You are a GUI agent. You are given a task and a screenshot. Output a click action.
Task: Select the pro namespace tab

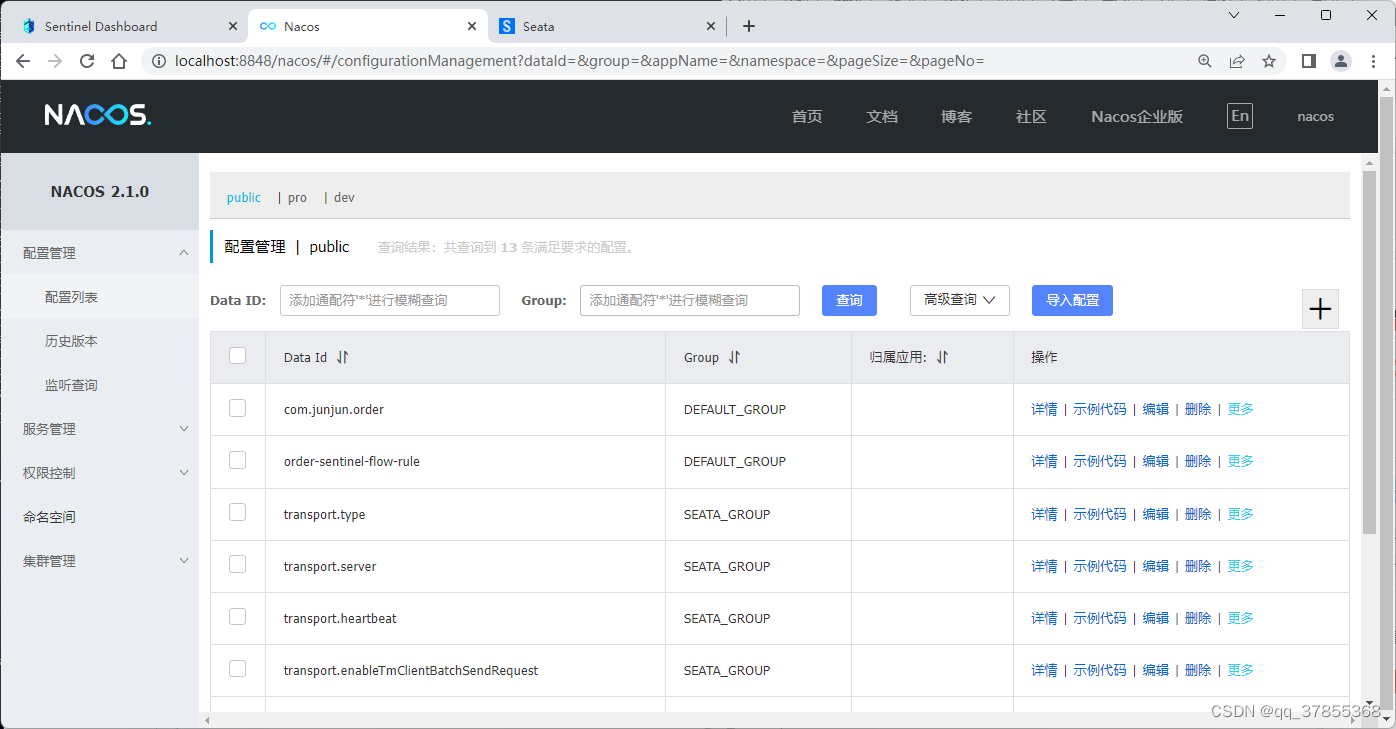click(x=297, y=198)
